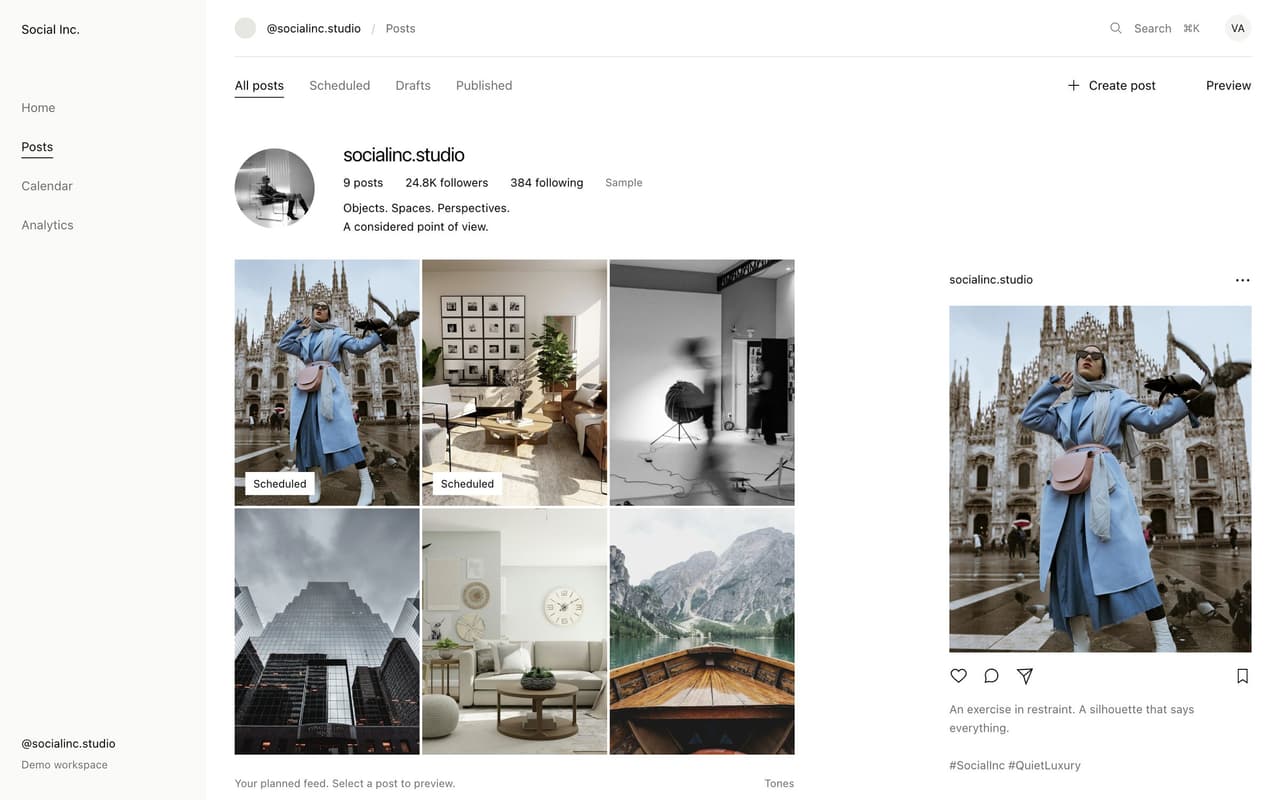Select the Milan cathedral post thumbnail

tap(327, 383)
